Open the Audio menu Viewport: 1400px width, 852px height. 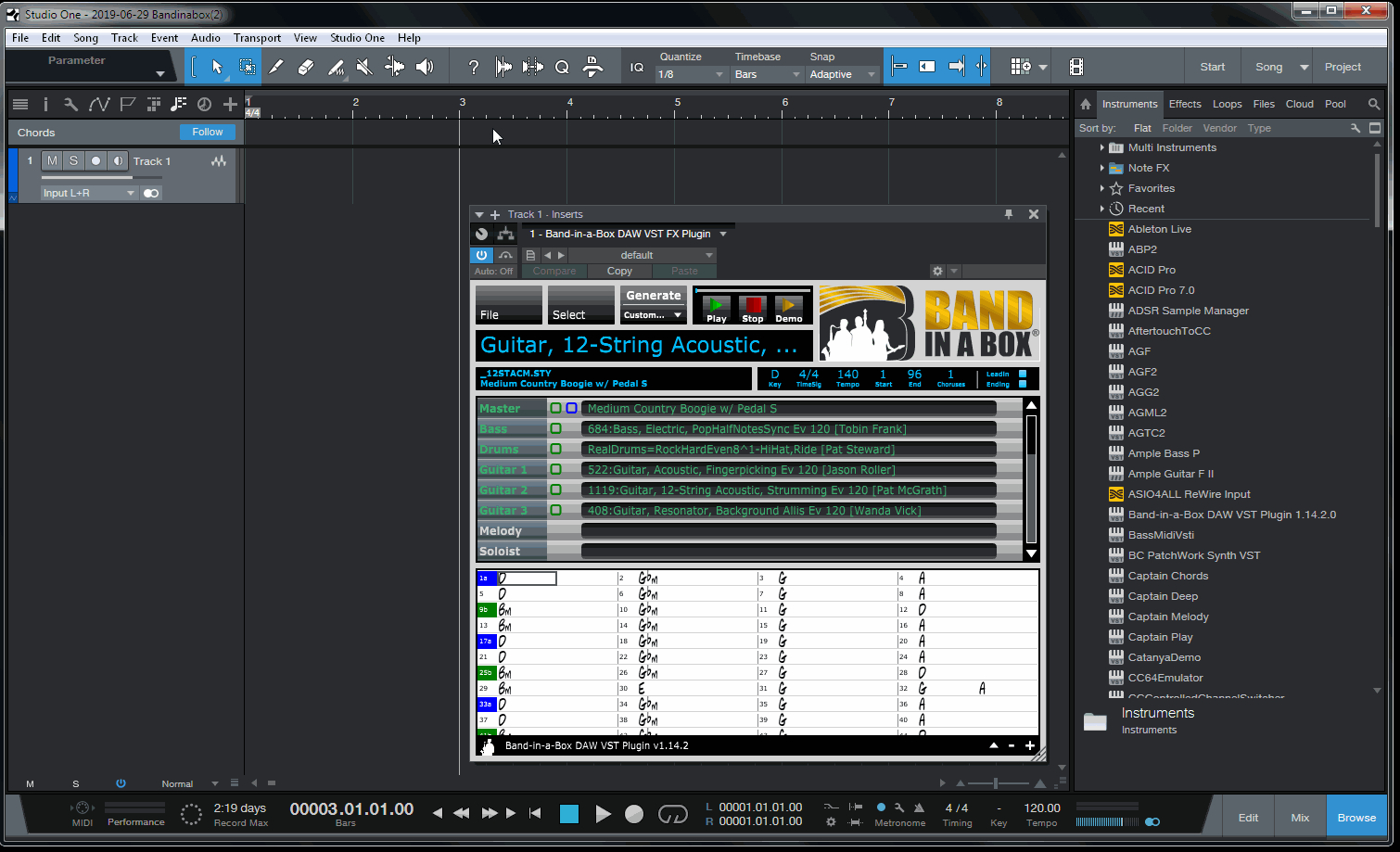[206, 38]
